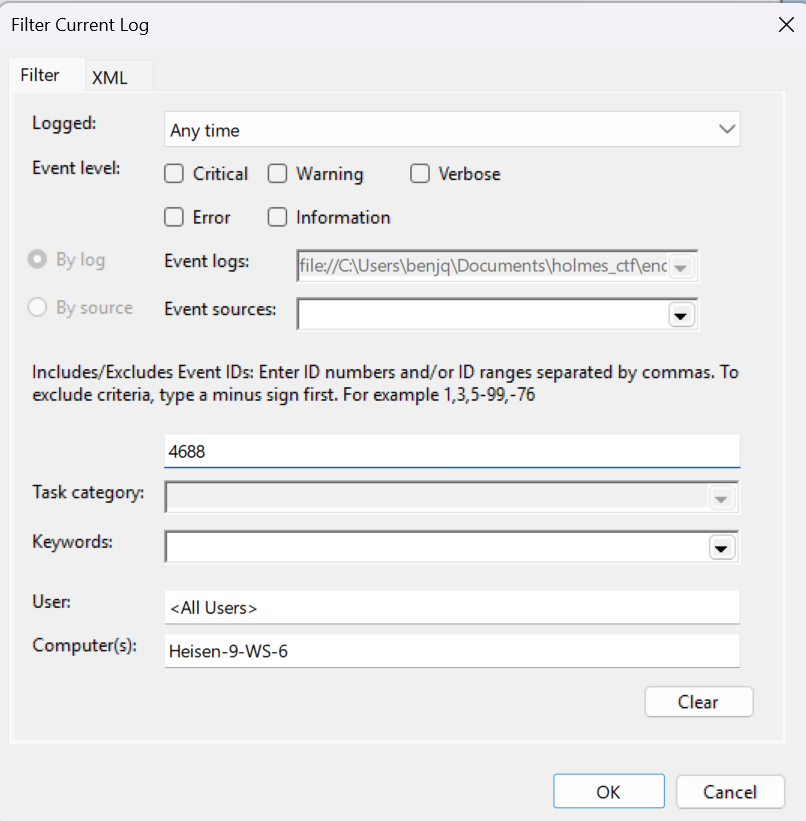Check the Verbose event level box
Image resolution: width=806 pixels, height=821 pixels.
click(420, 174)
